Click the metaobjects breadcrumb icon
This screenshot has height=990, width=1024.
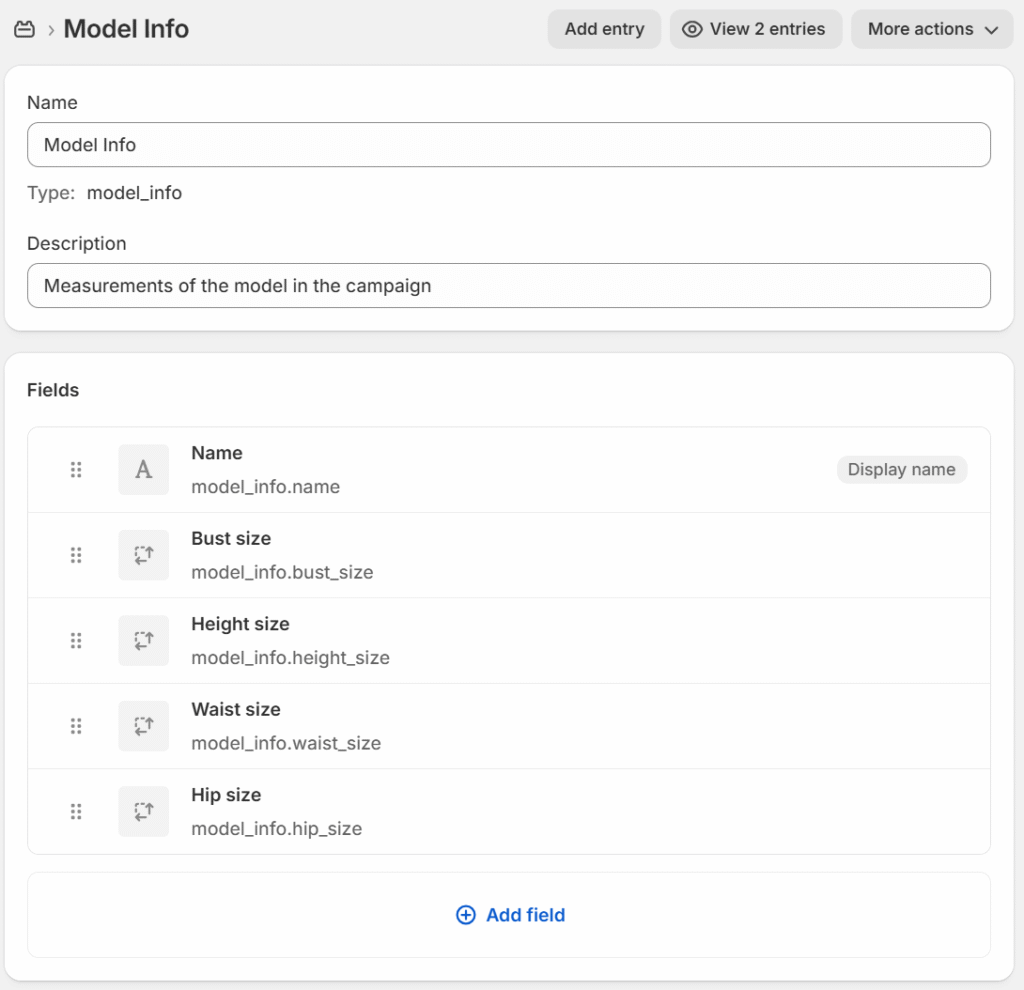(x=24, y=29)
